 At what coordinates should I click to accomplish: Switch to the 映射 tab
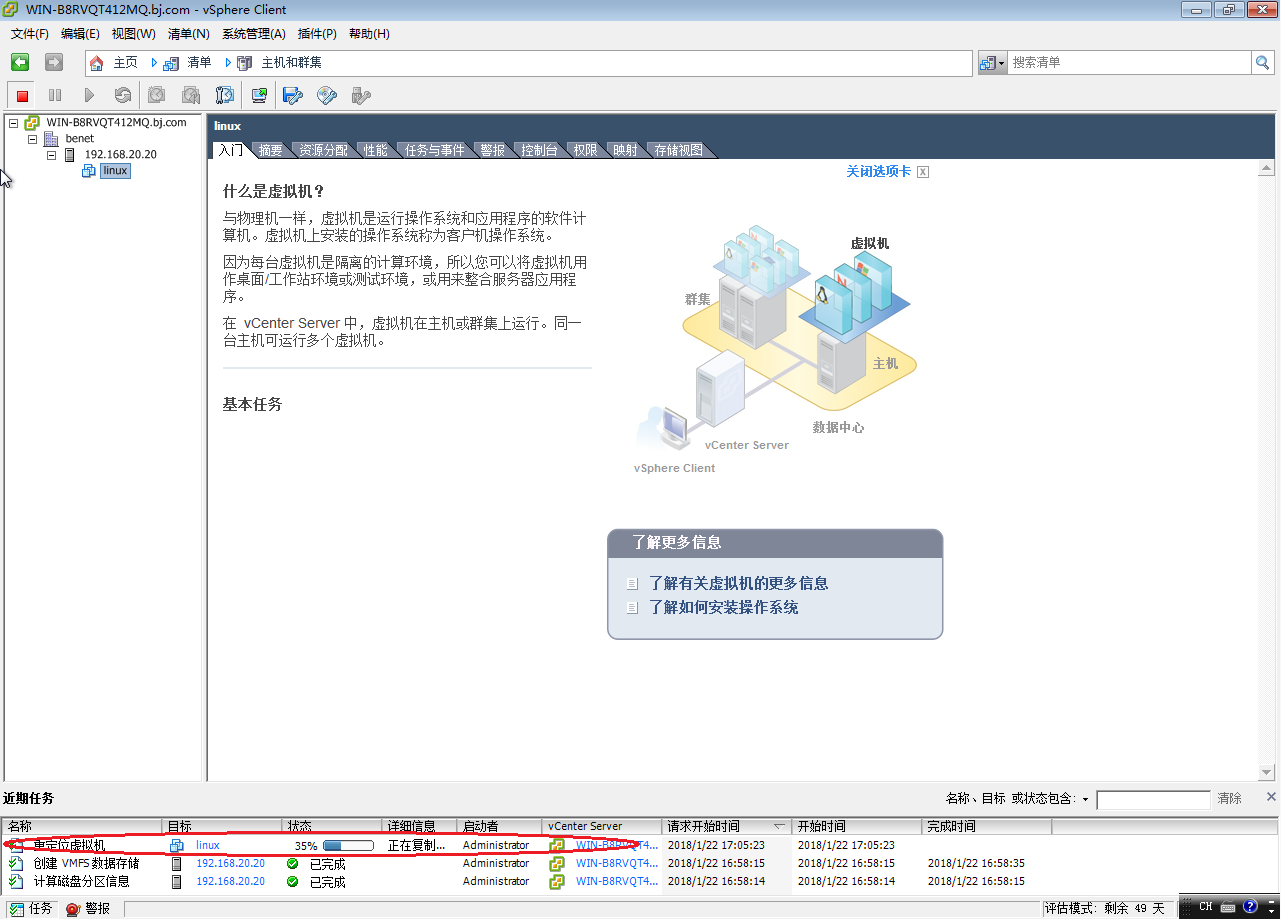pos(625,150)
